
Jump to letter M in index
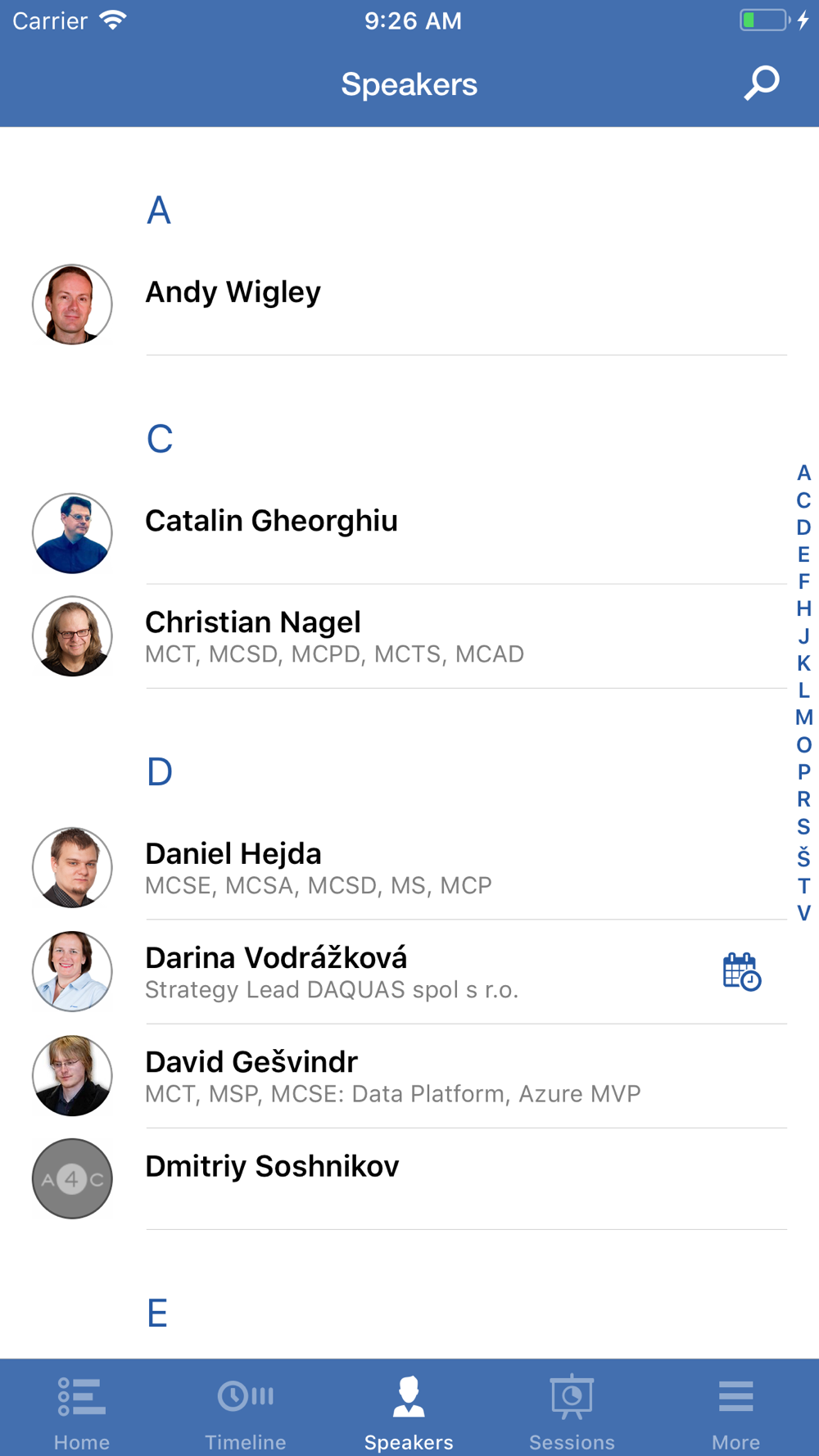(x=803, y=717)
